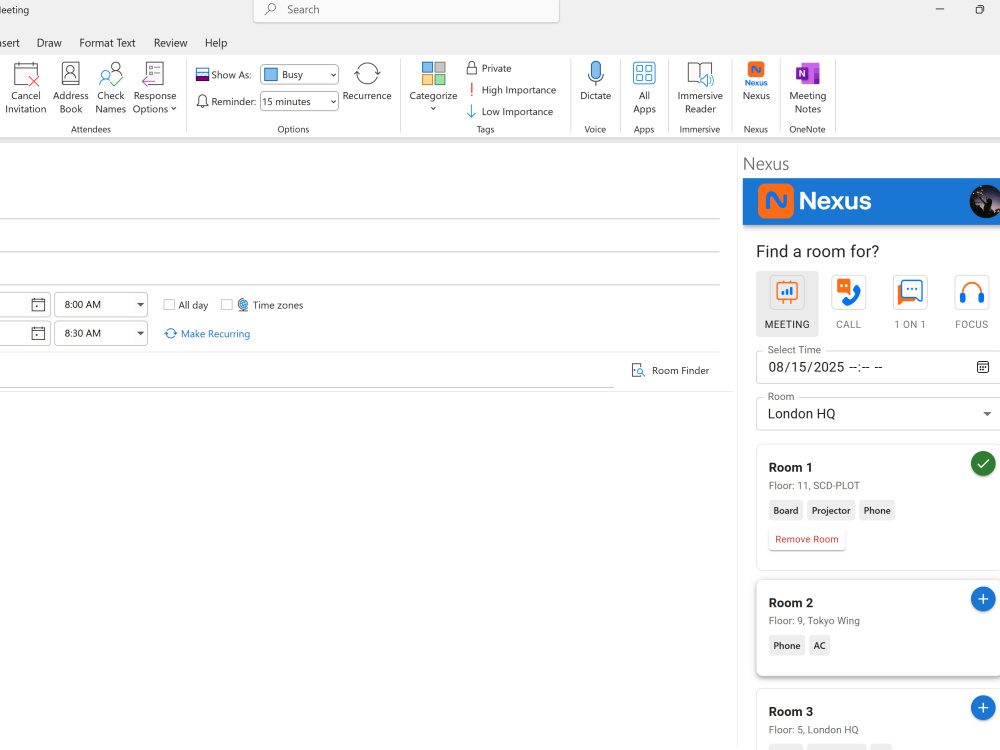Click the Projector tag in Room 1
The image size is (1000, 750).
pos(831,511)
